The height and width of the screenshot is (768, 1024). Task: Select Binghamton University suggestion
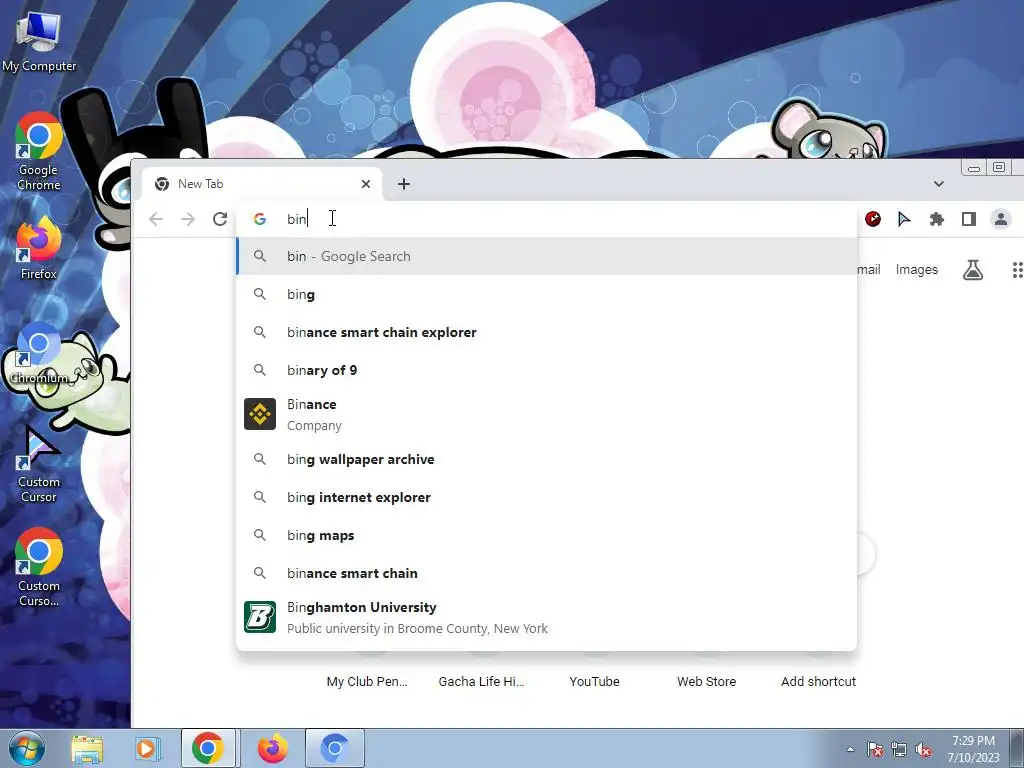coord(547,618)
